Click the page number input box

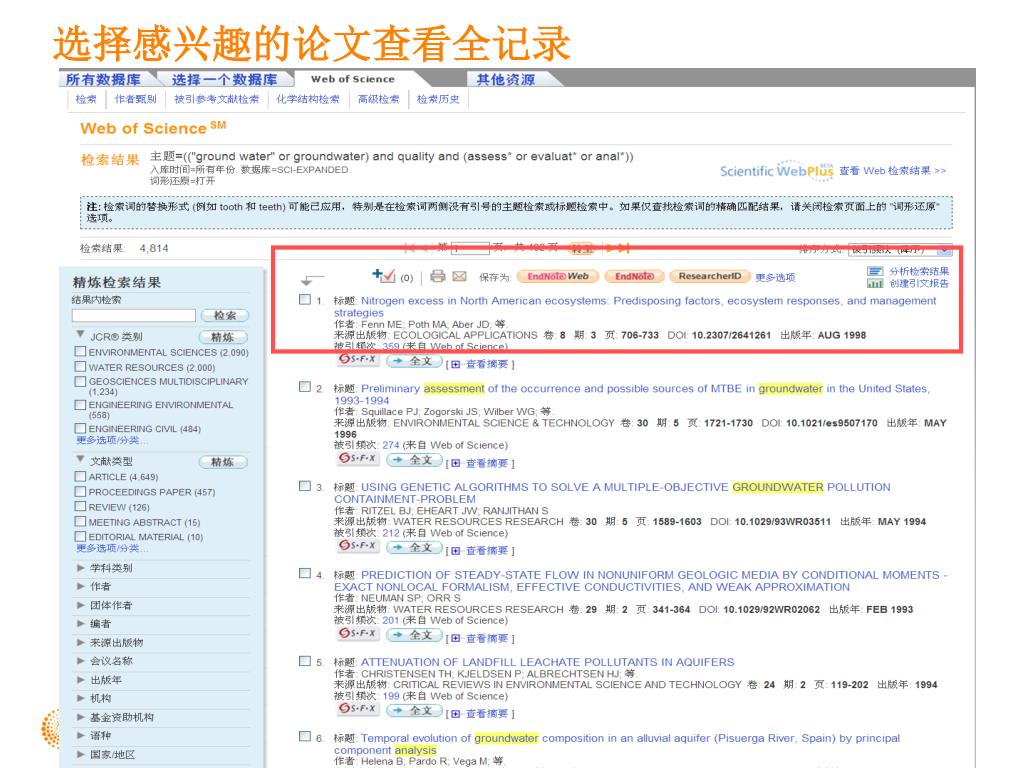pos(470,248)
